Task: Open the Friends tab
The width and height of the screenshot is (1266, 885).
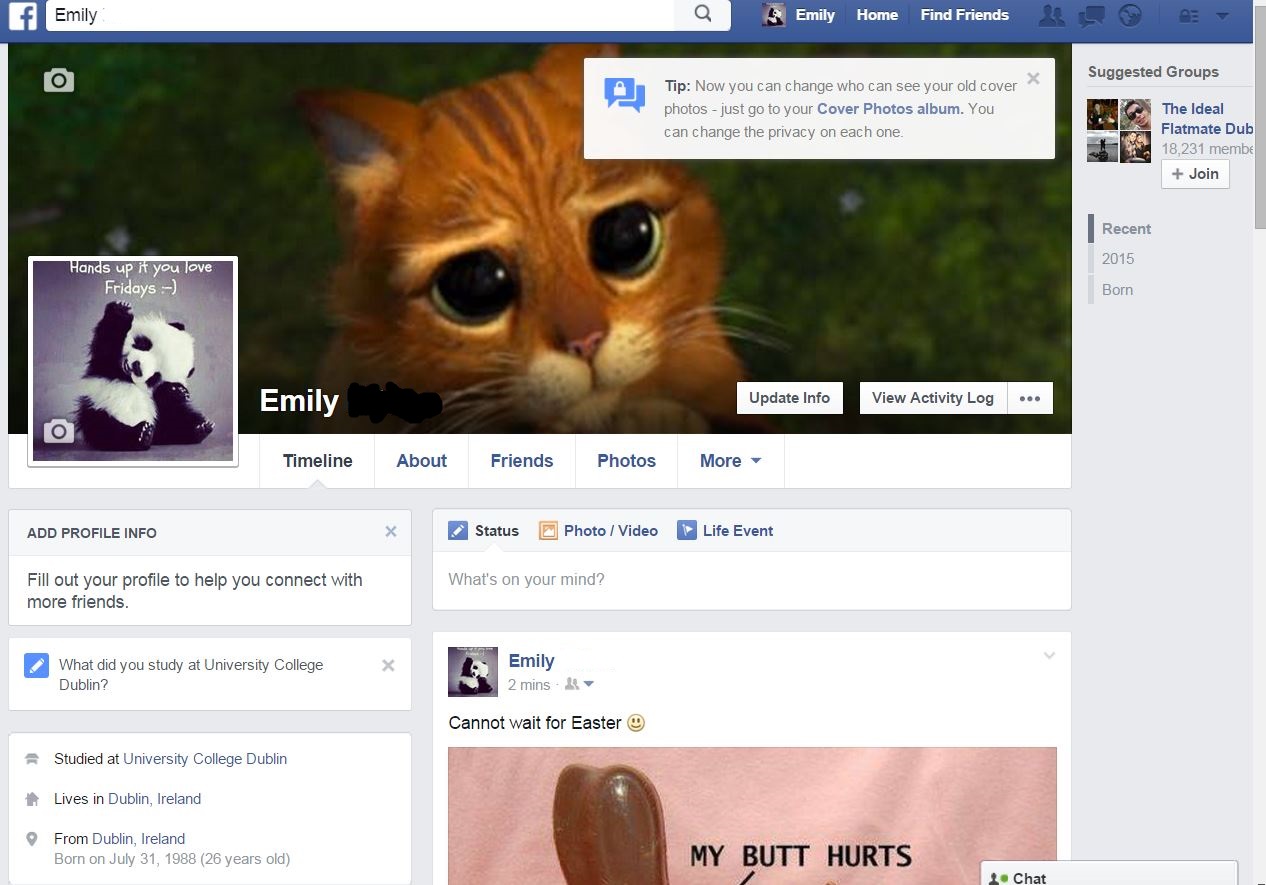Action: click(x=521, y=461)
